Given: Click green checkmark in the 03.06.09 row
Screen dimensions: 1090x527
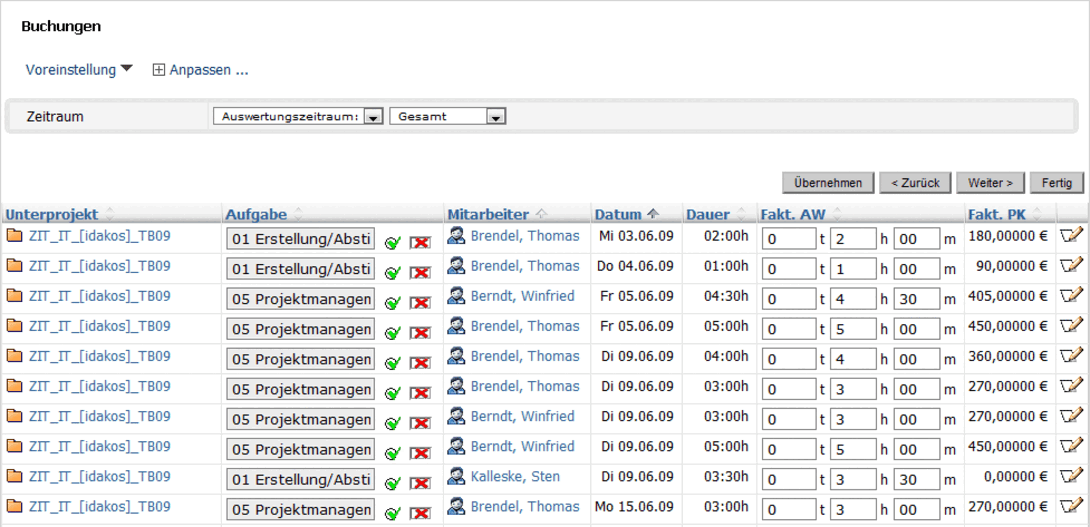Looking at the screenshot, I should pyautogui.click(x=393, y=242).
